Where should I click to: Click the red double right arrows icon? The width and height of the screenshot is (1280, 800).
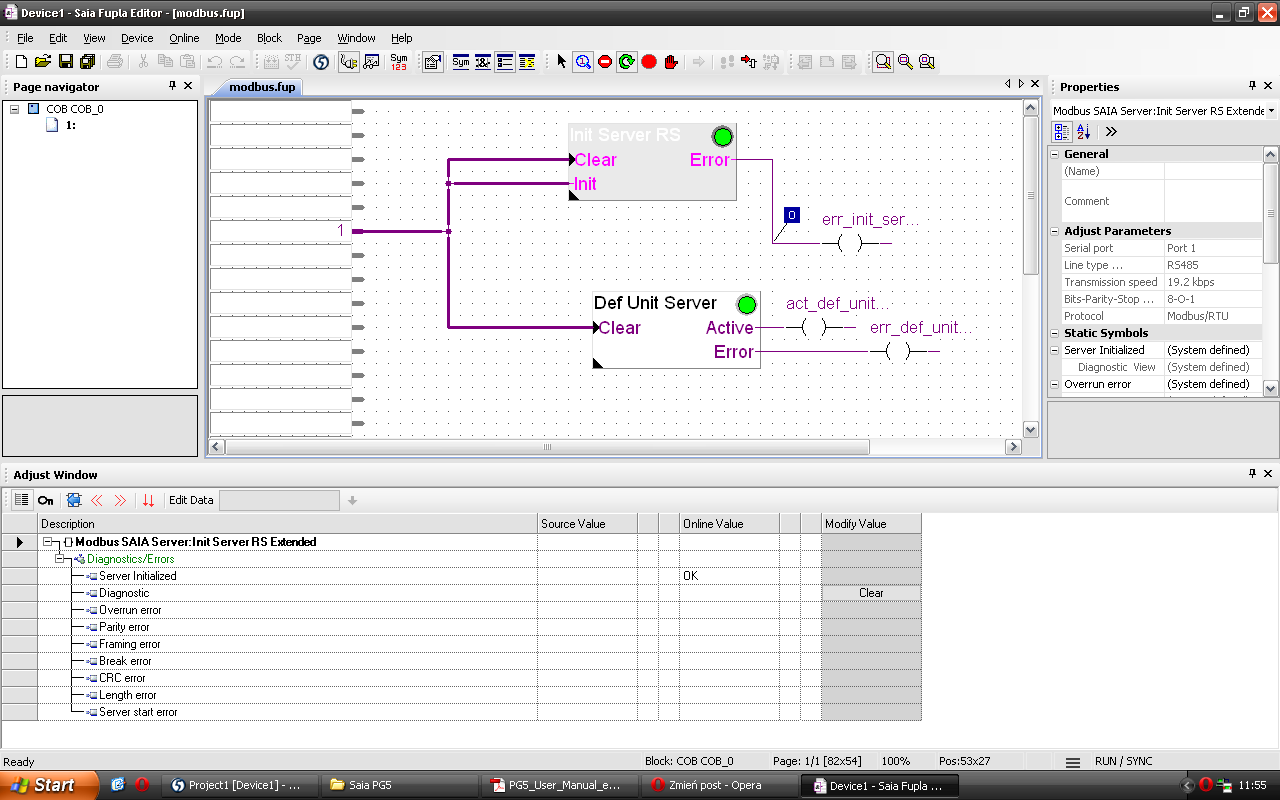[120, 500]
